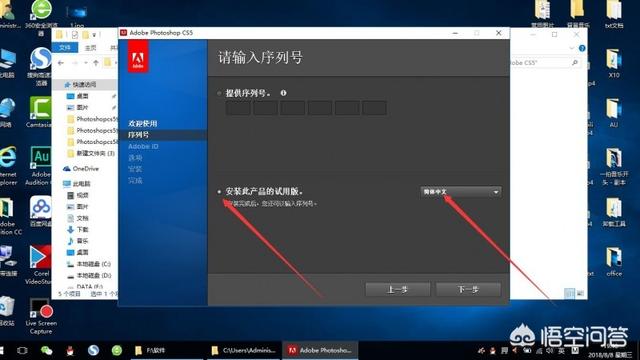640x360 pixels.
Task: Select the office desktop folder
Action: (614, 262)
